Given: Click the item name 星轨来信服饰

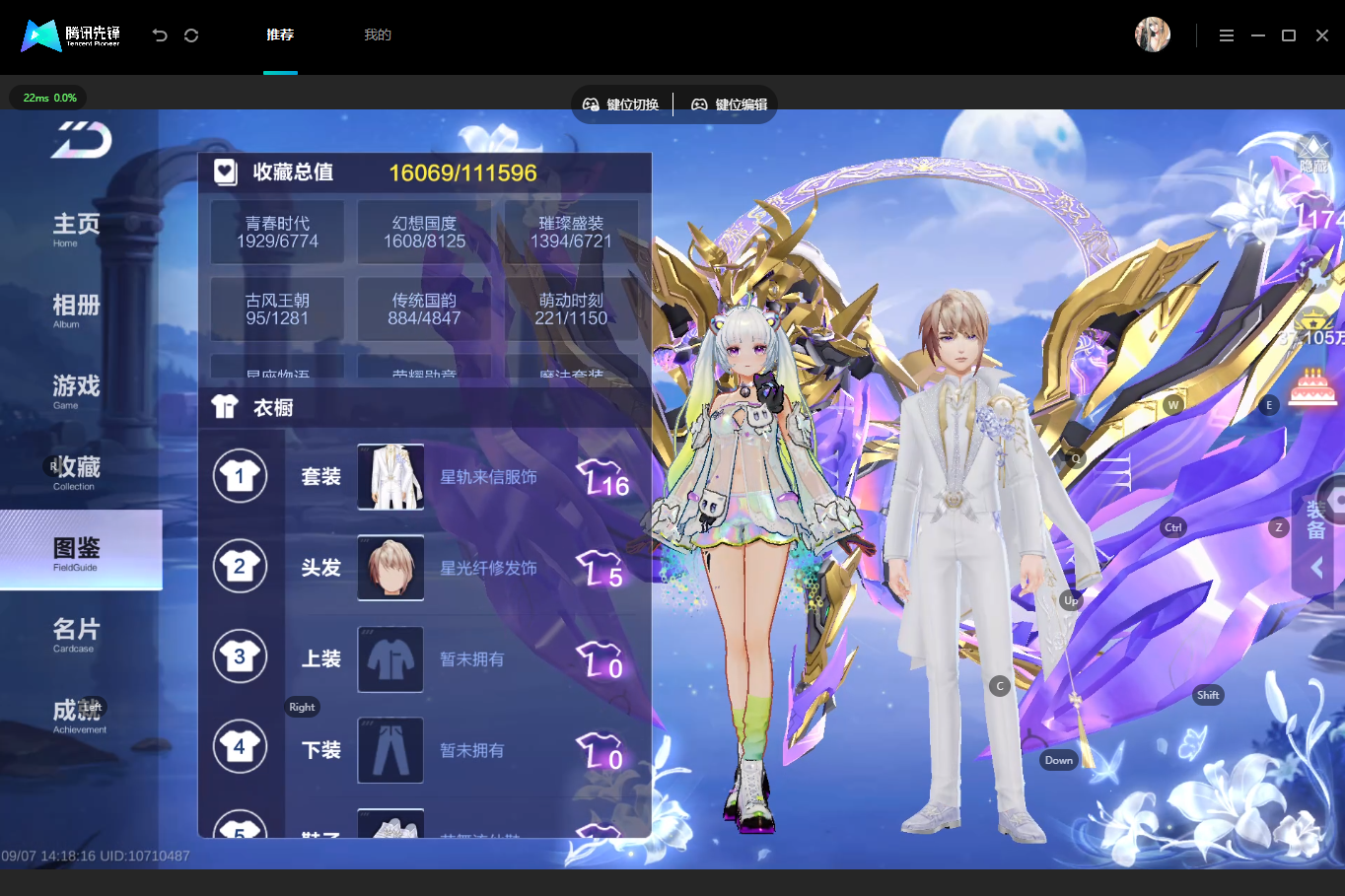Looking at the screenshot, I should coord(488,477).
